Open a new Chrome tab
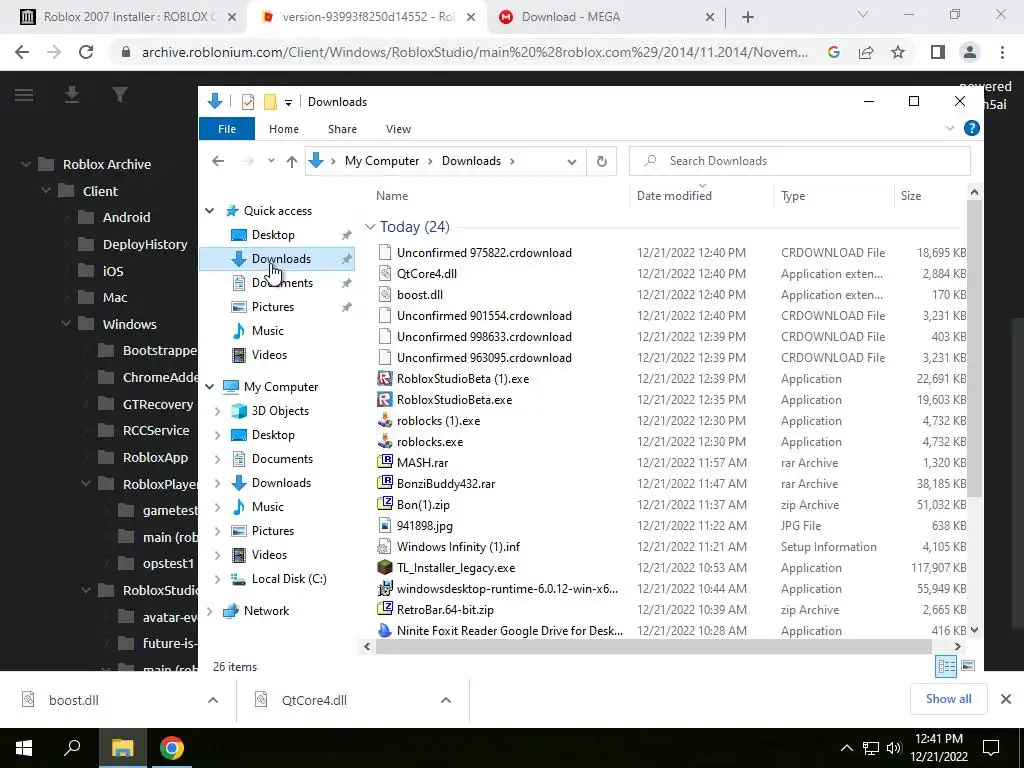 (x=748, y=17)
